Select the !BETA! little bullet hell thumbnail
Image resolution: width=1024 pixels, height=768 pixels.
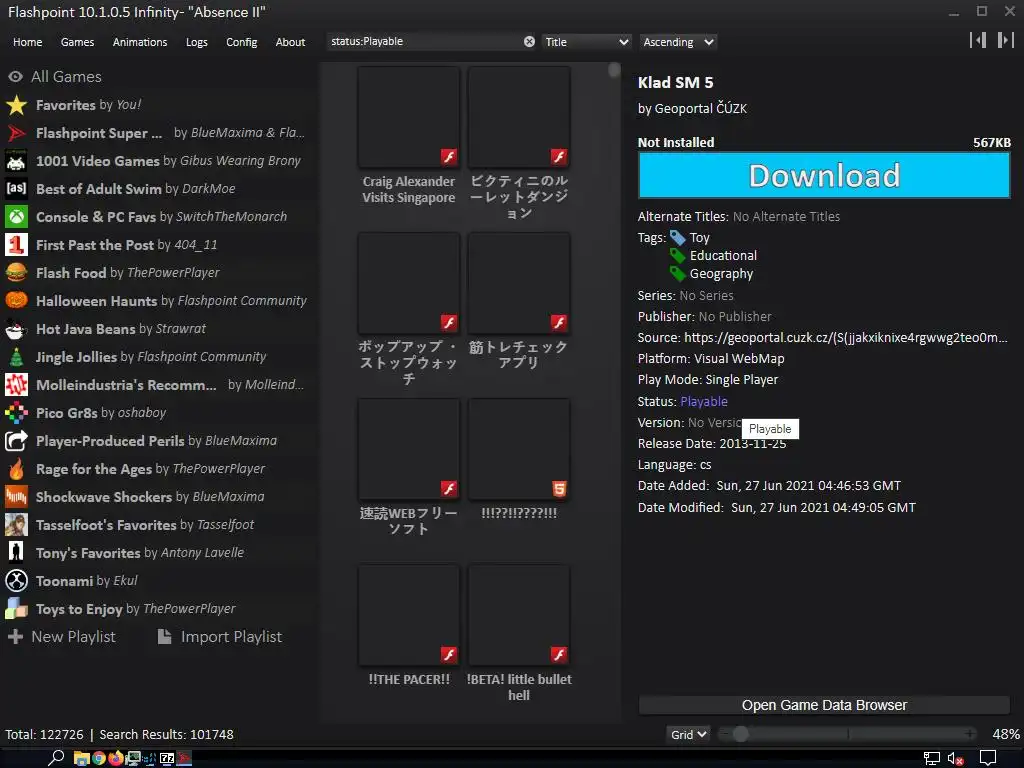[x=519, y=615]
